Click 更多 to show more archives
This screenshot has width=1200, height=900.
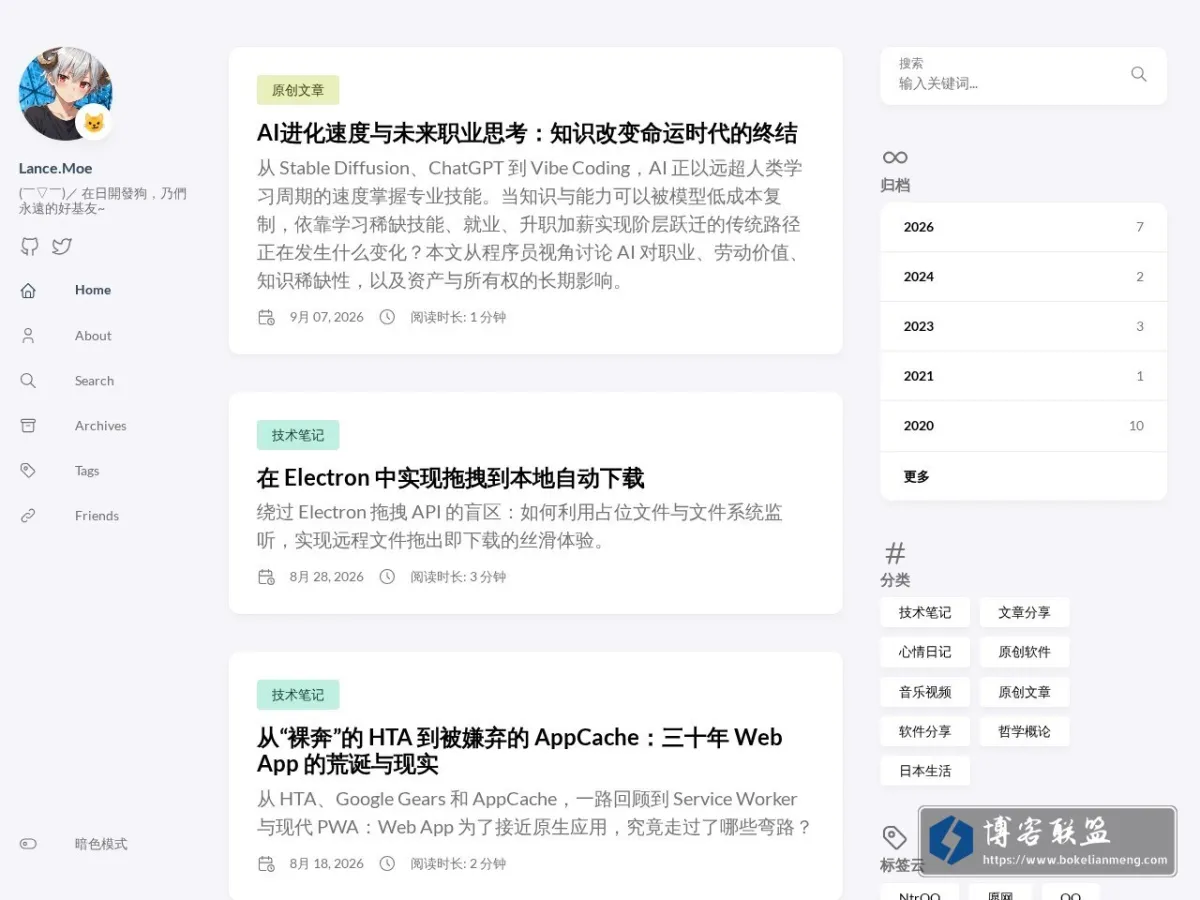[1023, 477]
